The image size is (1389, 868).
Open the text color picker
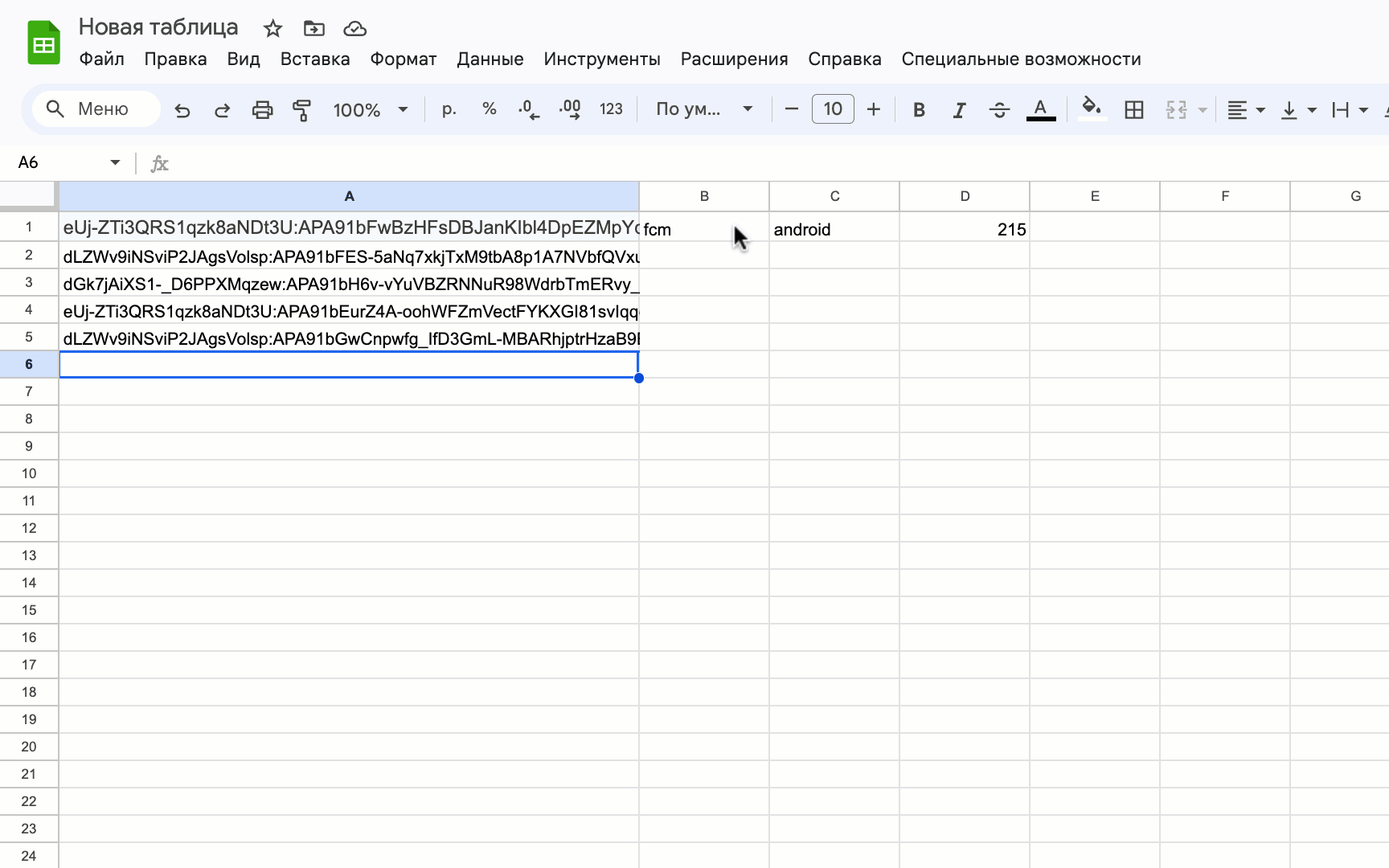(1040, 109)
